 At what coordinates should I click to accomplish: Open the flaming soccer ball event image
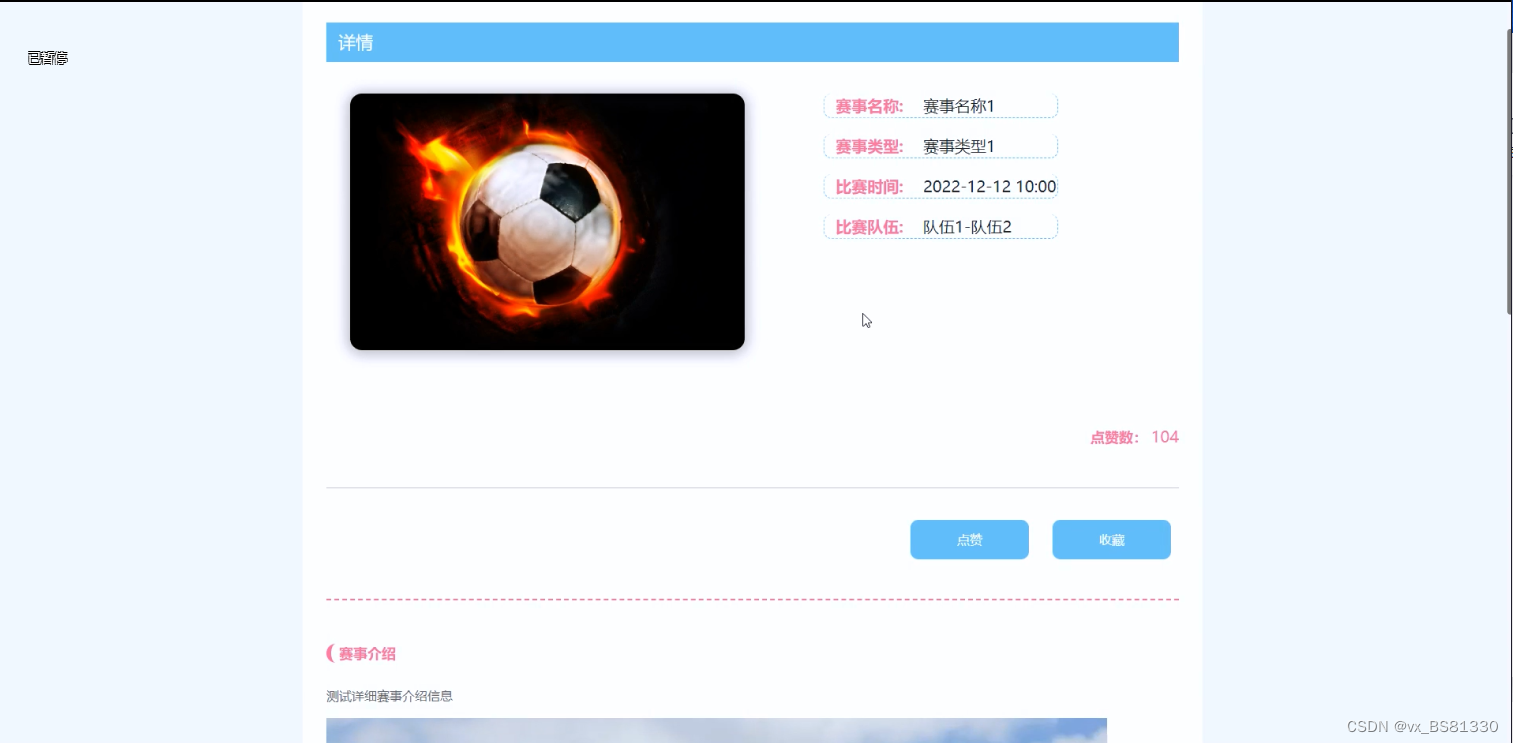(547, 222)
